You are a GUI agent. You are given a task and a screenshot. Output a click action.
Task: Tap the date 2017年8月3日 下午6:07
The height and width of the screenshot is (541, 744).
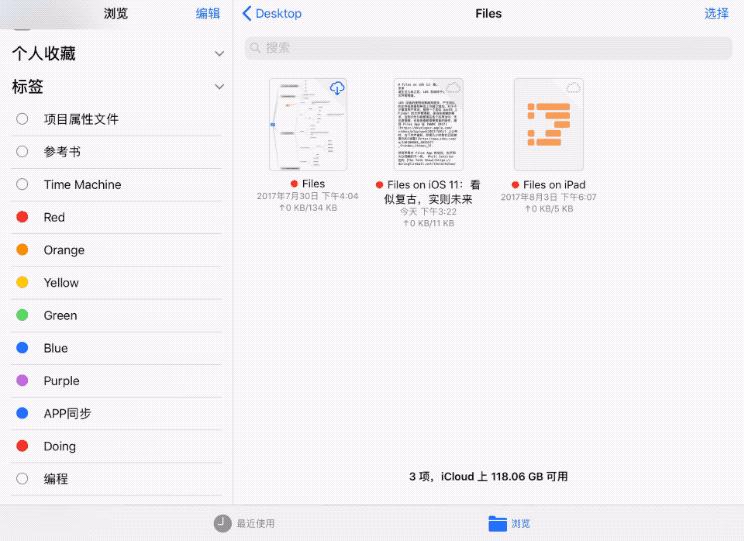pos(549,197)
